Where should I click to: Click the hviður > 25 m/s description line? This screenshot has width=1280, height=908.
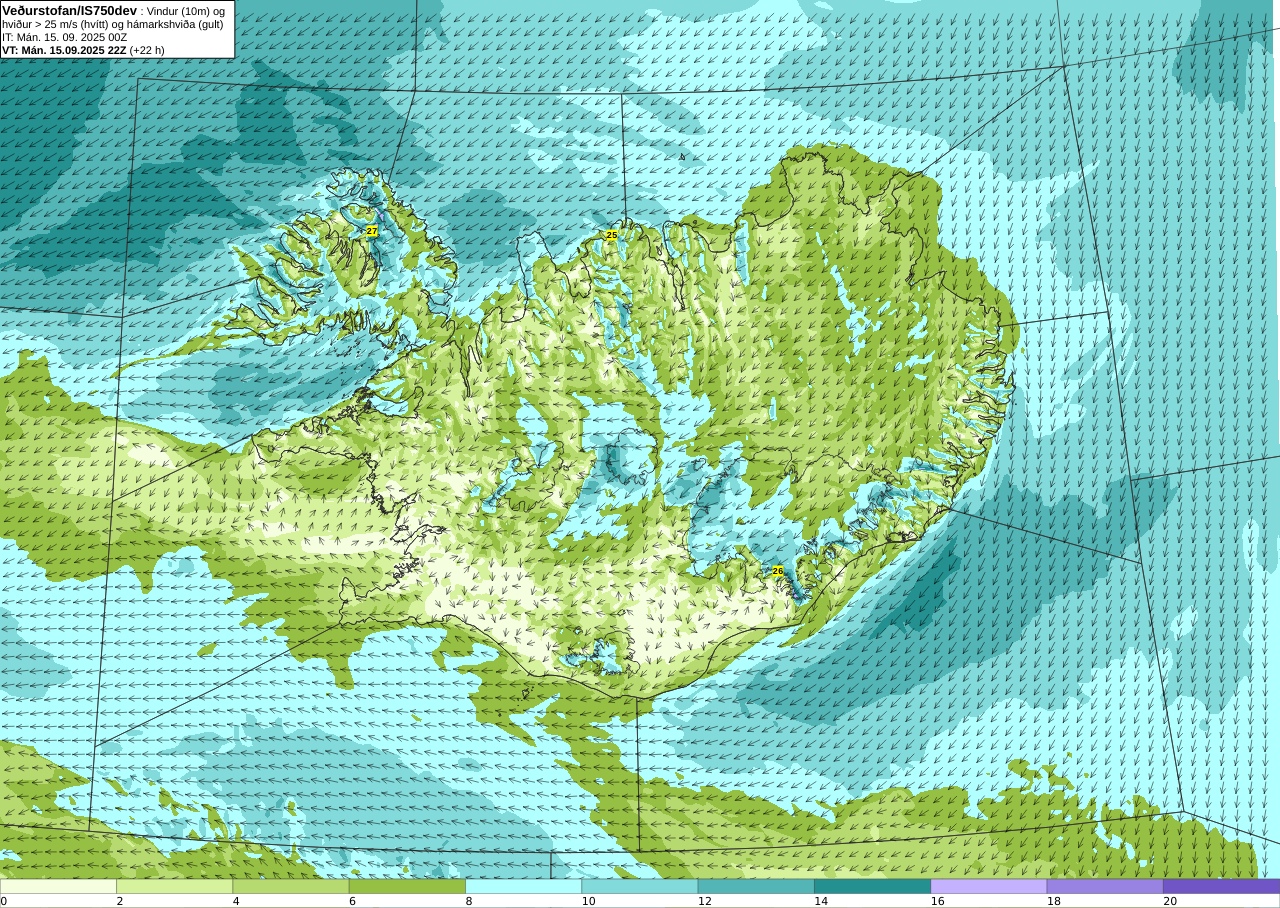point(112,24)
